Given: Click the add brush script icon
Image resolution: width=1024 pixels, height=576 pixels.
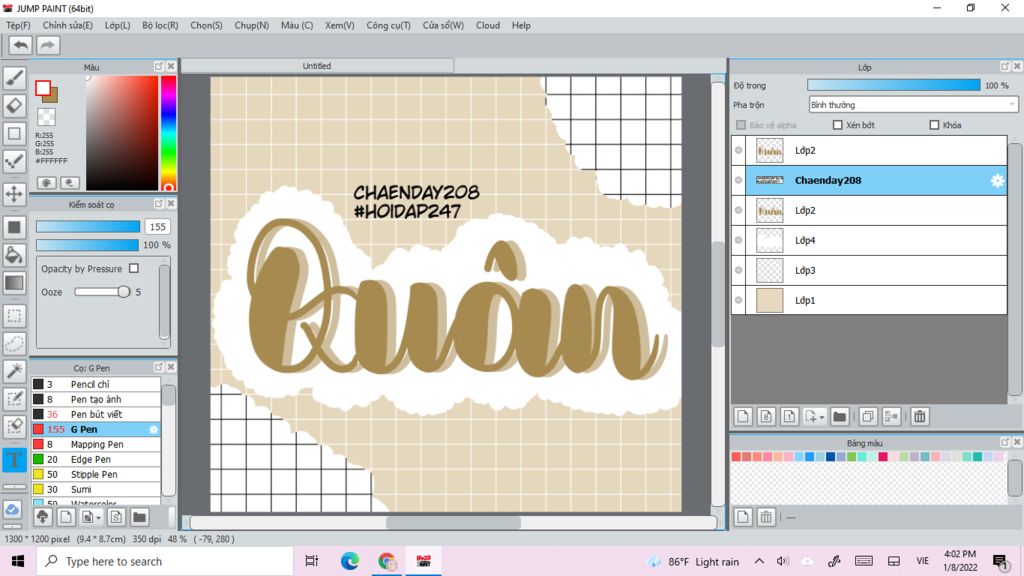Looking at the screenshot, I should pyautogui.click(x=116, y=517).
